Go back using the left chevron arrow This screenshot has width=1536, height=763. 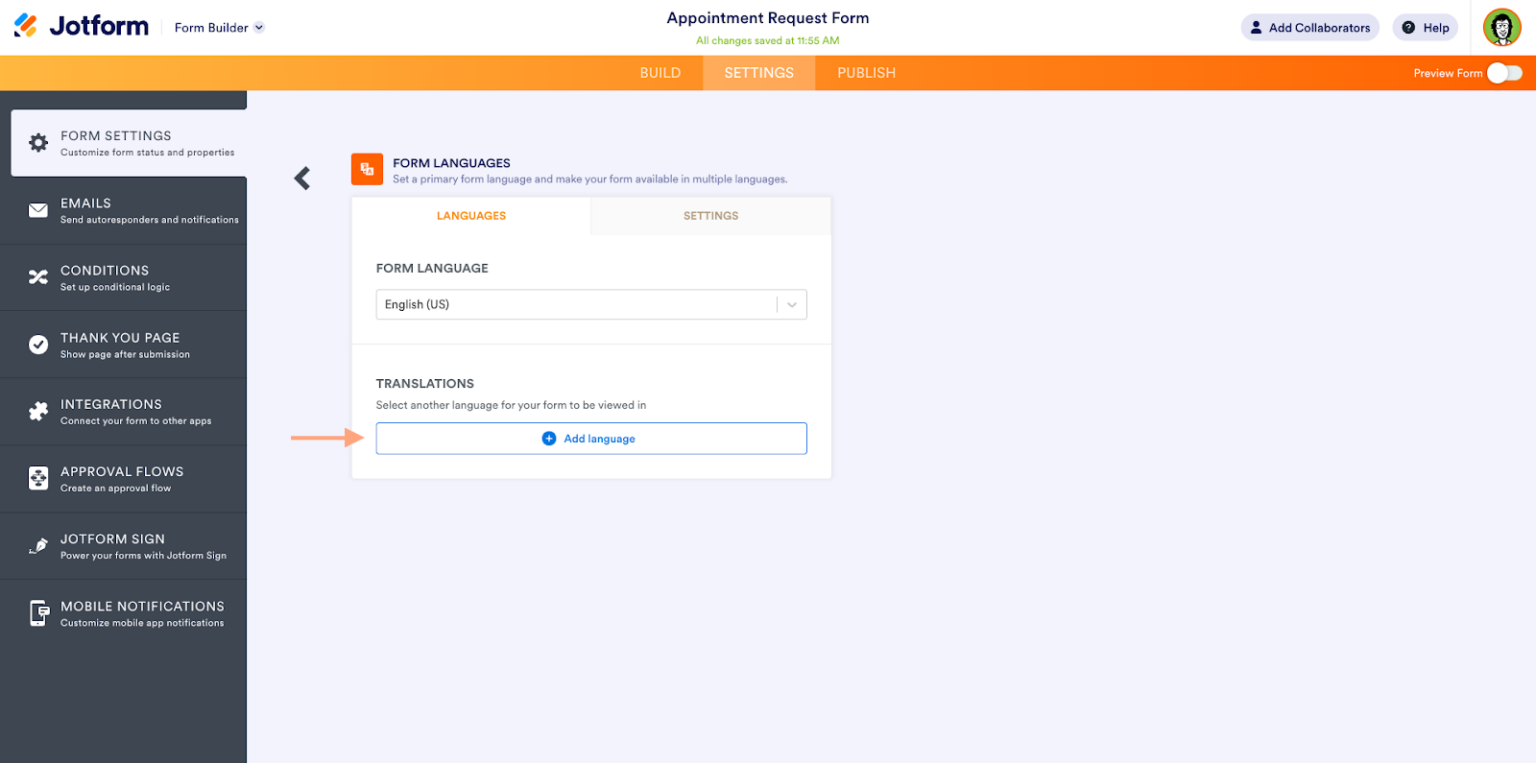[302, 177]
